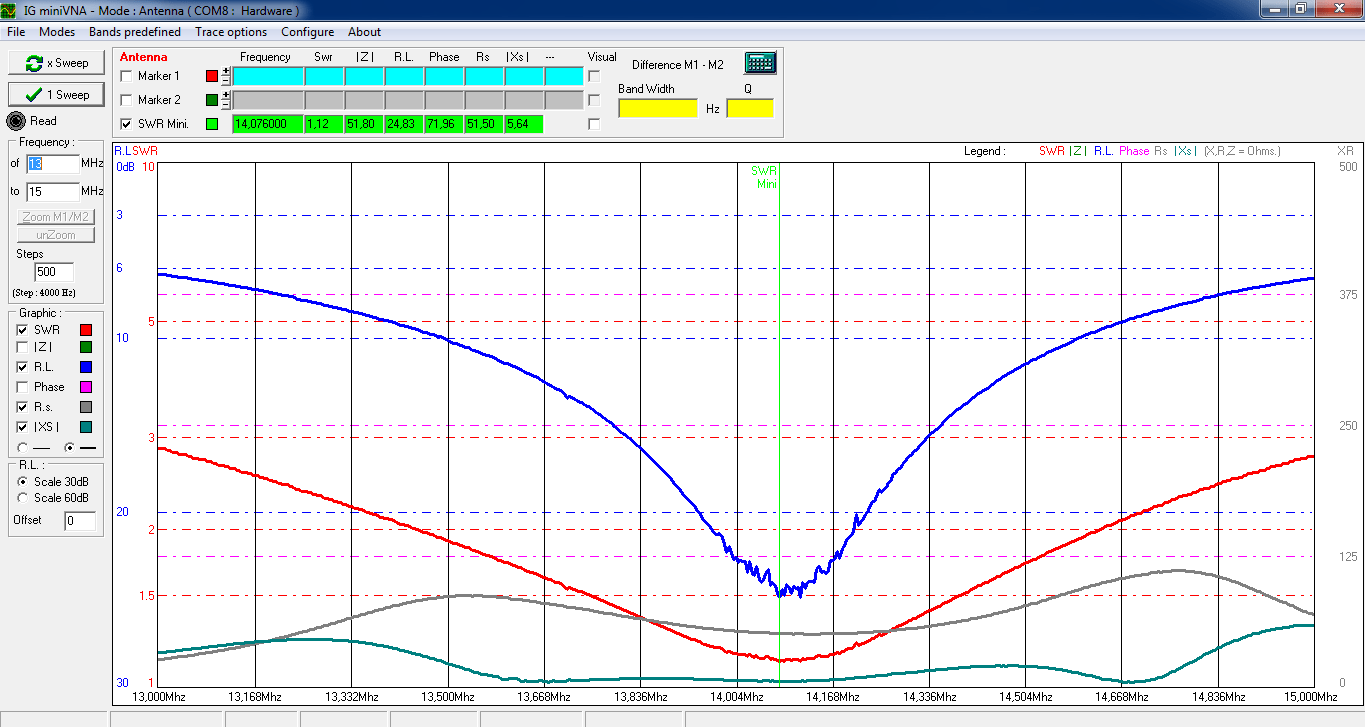Increment Marker 1 with the plus stepper
This screenshot has height=727, width=1365.
pos(226,71)
